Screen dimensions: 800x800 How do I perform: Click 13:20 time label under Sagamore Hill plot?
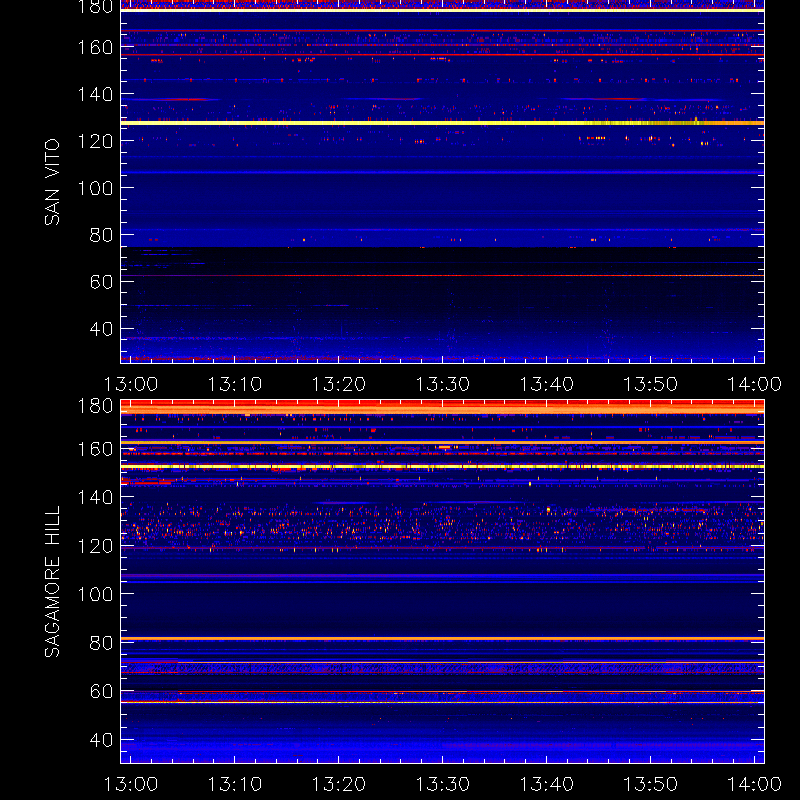pos(339,784)
